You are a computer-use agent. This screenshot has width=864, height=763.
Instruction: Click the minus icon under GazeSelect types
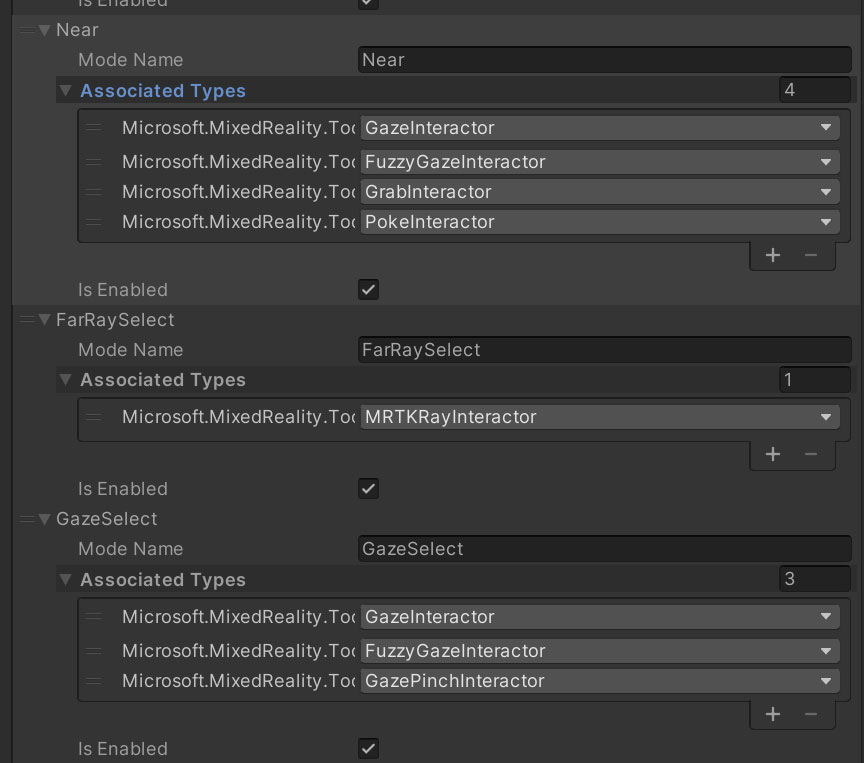tap(811, 714)
